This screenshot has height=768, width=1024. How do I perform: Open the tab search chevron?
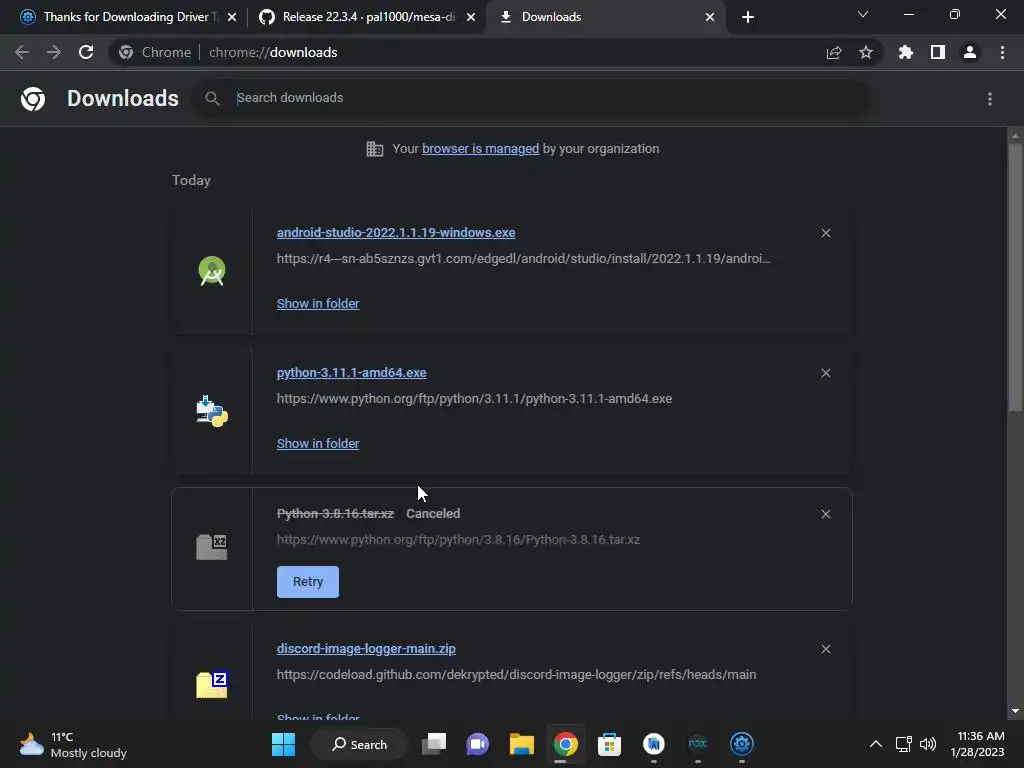tap(863, 14)
